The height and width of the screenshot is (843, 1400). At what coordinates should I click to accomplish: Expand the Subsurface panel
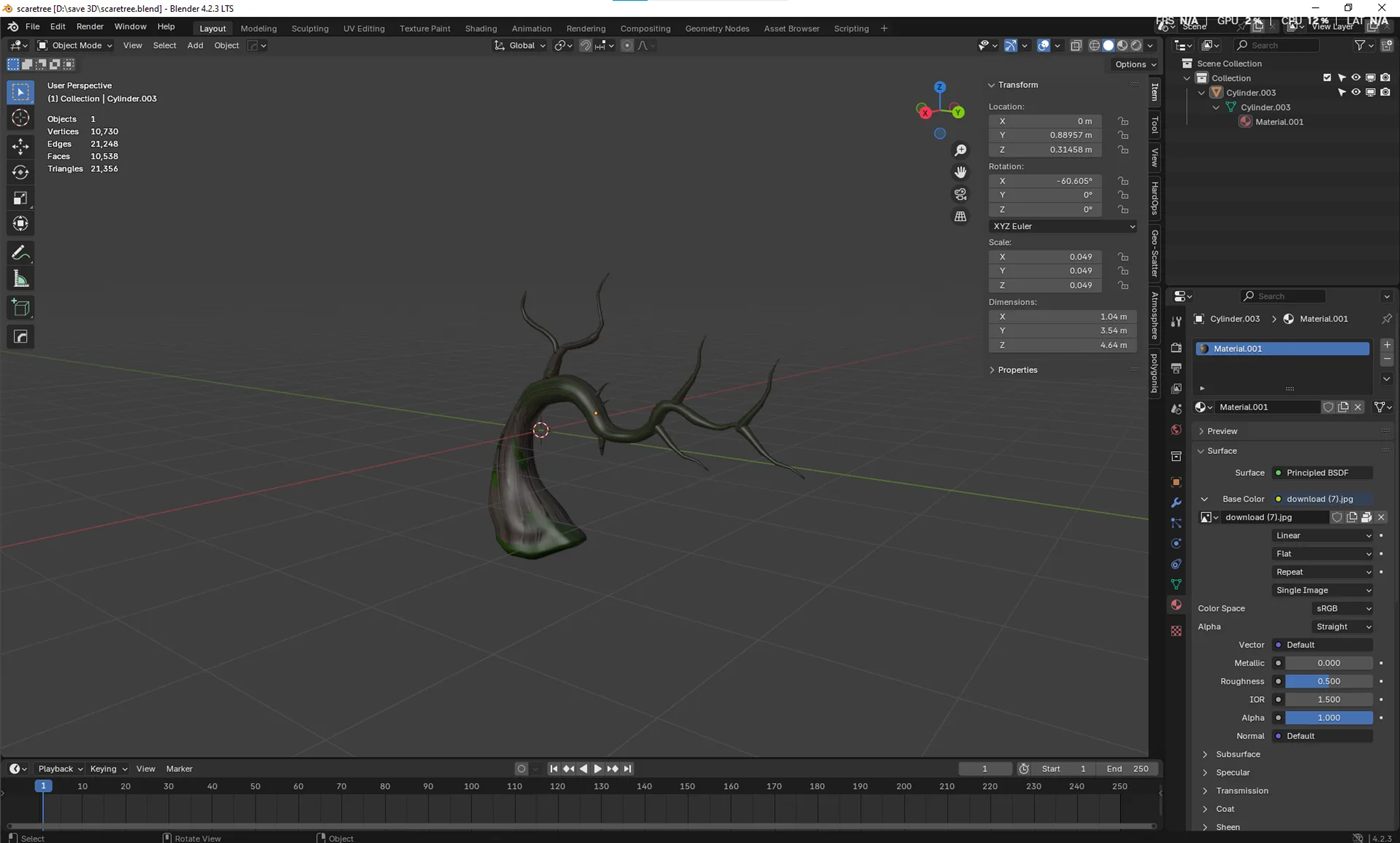[1237, 754]
